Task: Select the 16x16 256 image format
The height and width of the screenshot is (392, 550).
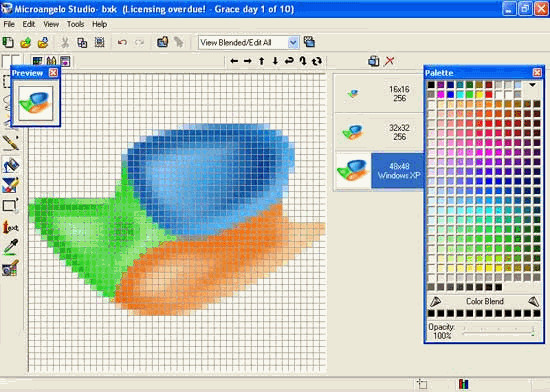Action: 378,93
